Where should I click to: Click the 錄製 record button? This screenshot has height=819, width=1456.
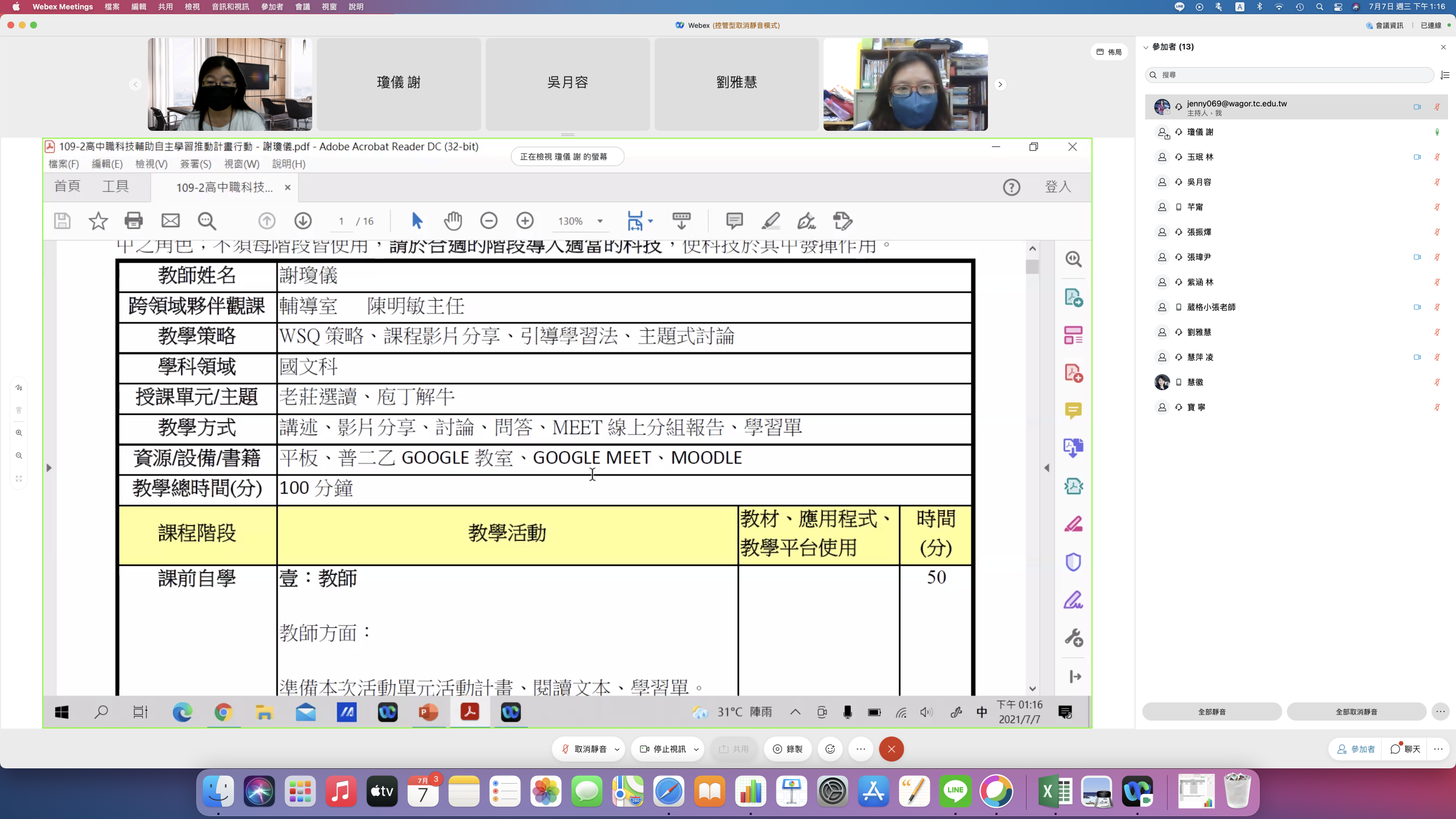tap(788, 749)
